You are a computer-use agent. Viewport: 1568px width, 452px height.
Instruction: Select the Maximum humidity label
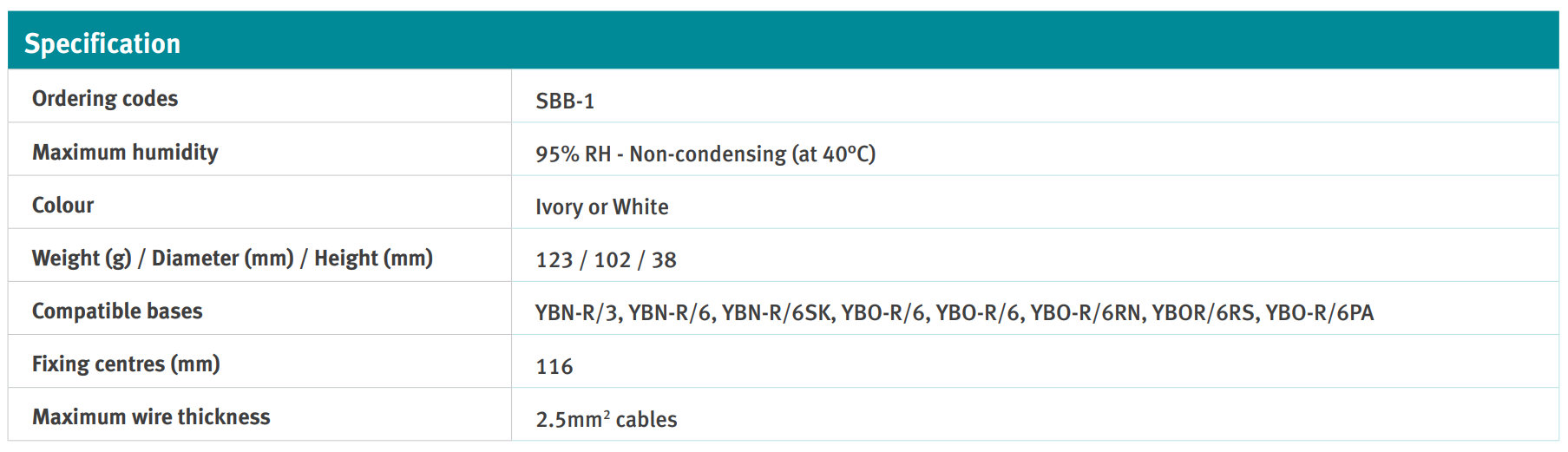(125, 153)
